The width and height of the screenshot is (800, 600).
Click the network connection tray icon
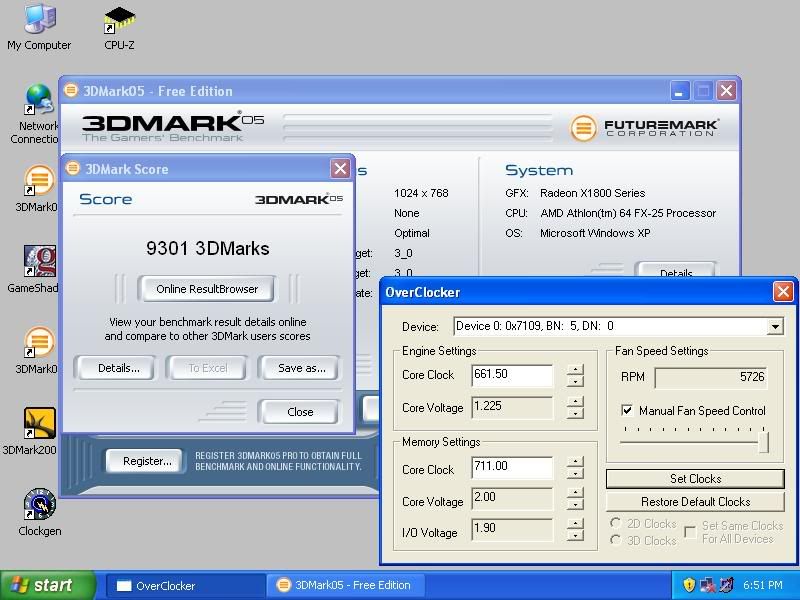[x=707, y=585]
